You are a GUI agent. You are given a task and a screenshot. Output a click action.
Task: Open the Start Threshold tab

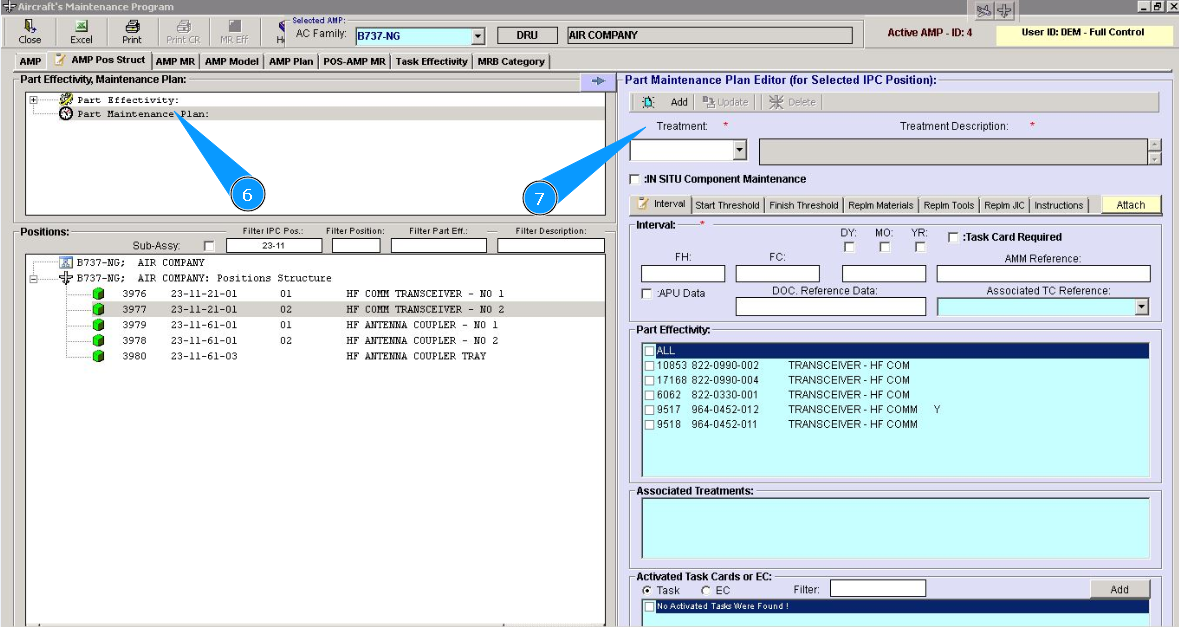point(727,205)
